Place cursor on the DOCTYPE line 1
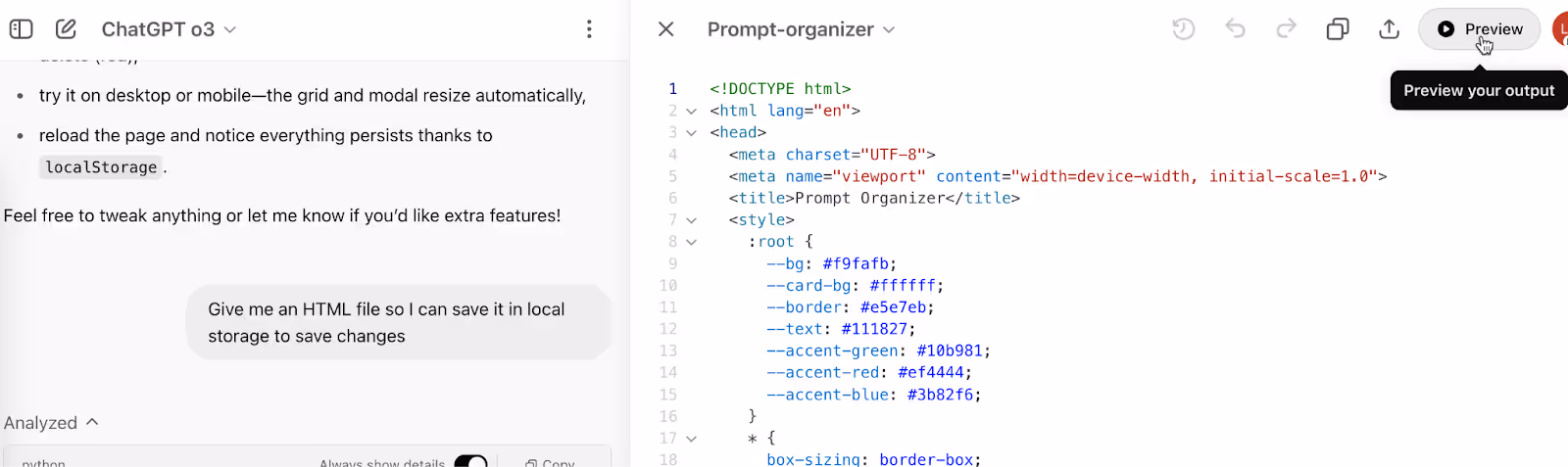 point(780,89)
